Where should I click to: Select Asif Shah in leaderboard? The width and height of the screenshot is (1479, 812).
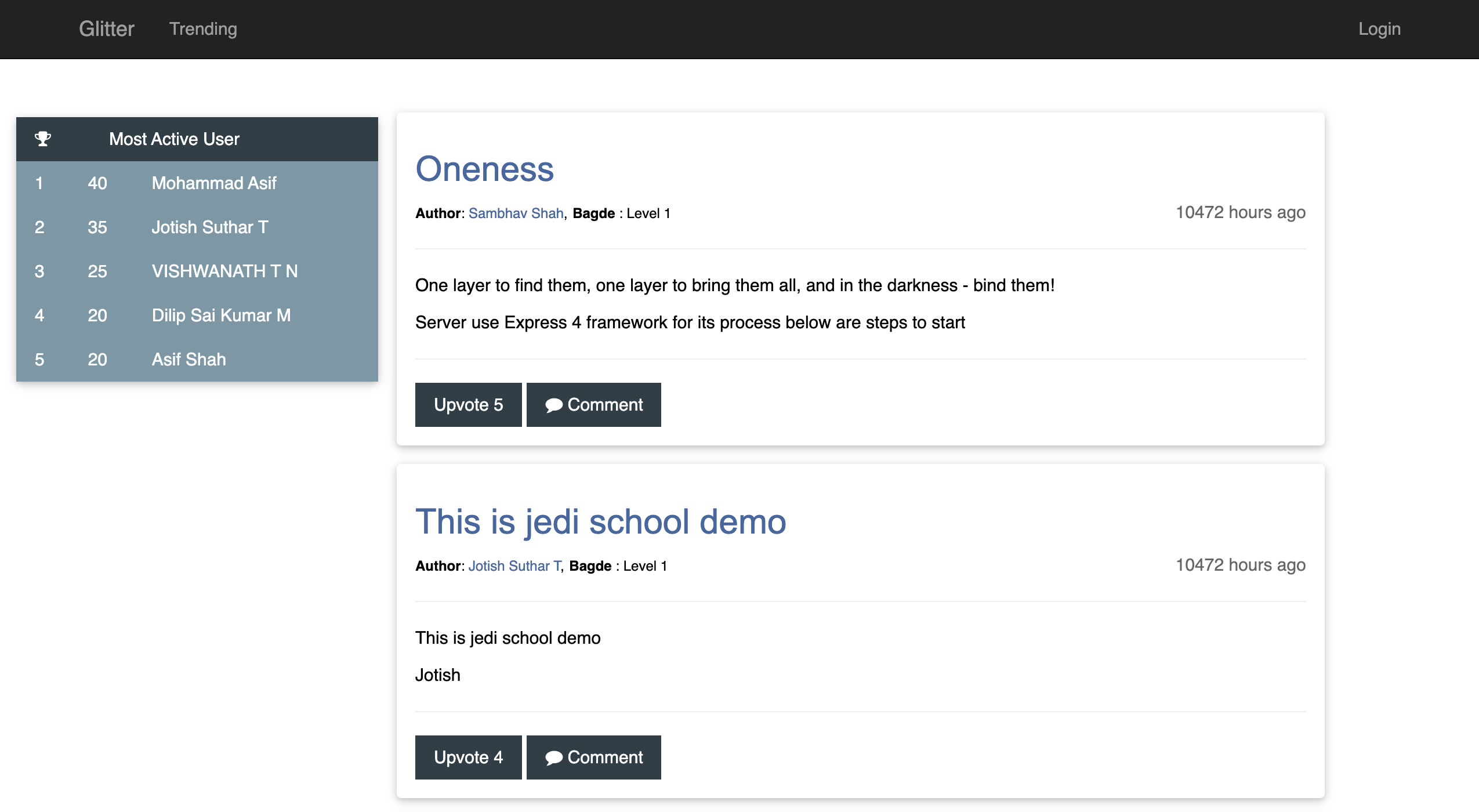click(188, 360)
